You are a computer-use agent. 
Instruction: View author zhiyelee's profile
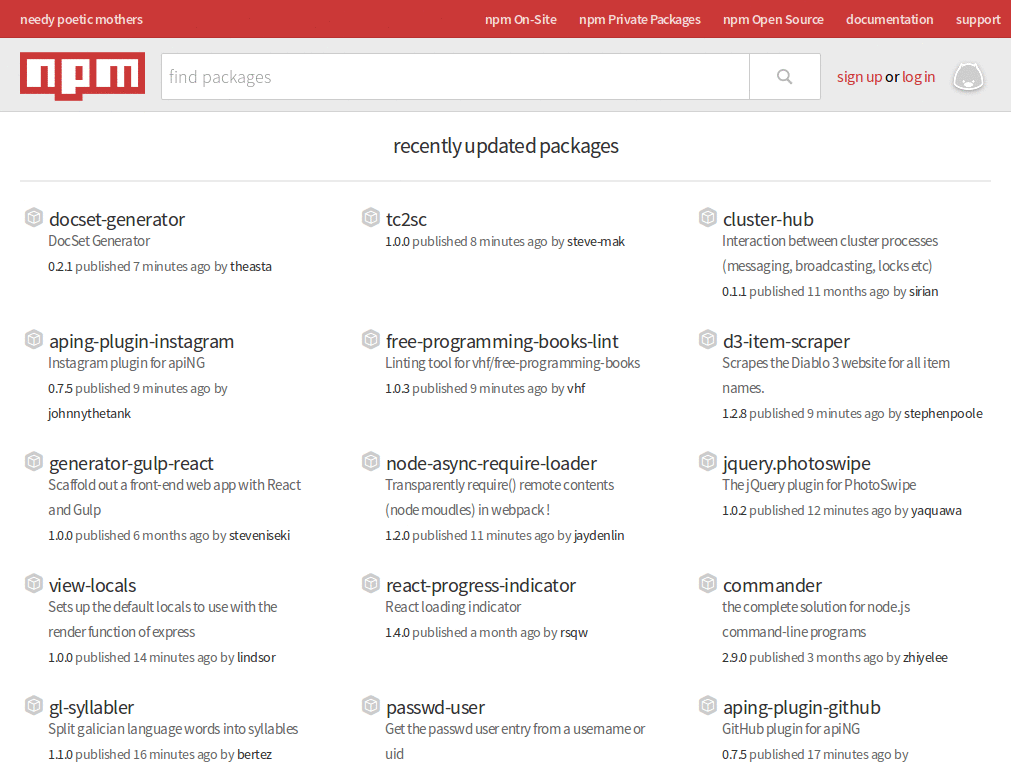click(925, 658)
